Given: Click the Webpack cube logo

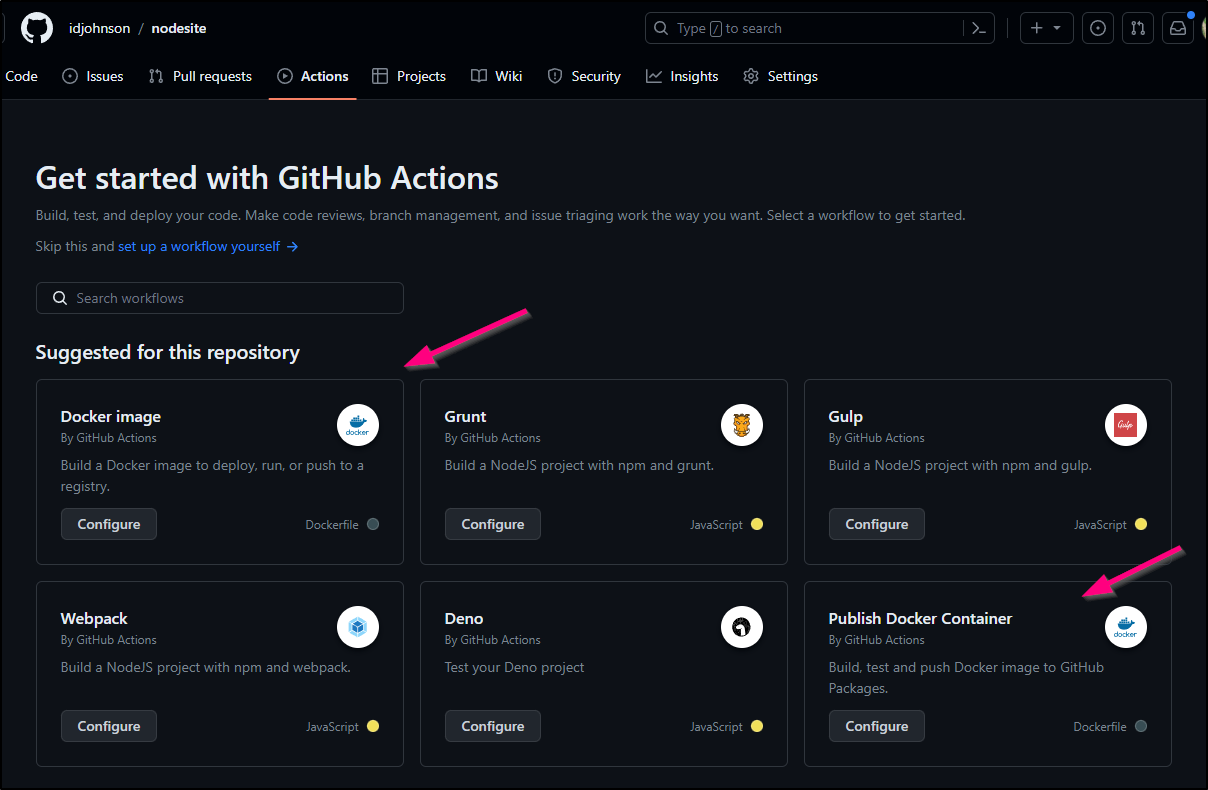Looking at the screenshot, I should click(358, 627).
